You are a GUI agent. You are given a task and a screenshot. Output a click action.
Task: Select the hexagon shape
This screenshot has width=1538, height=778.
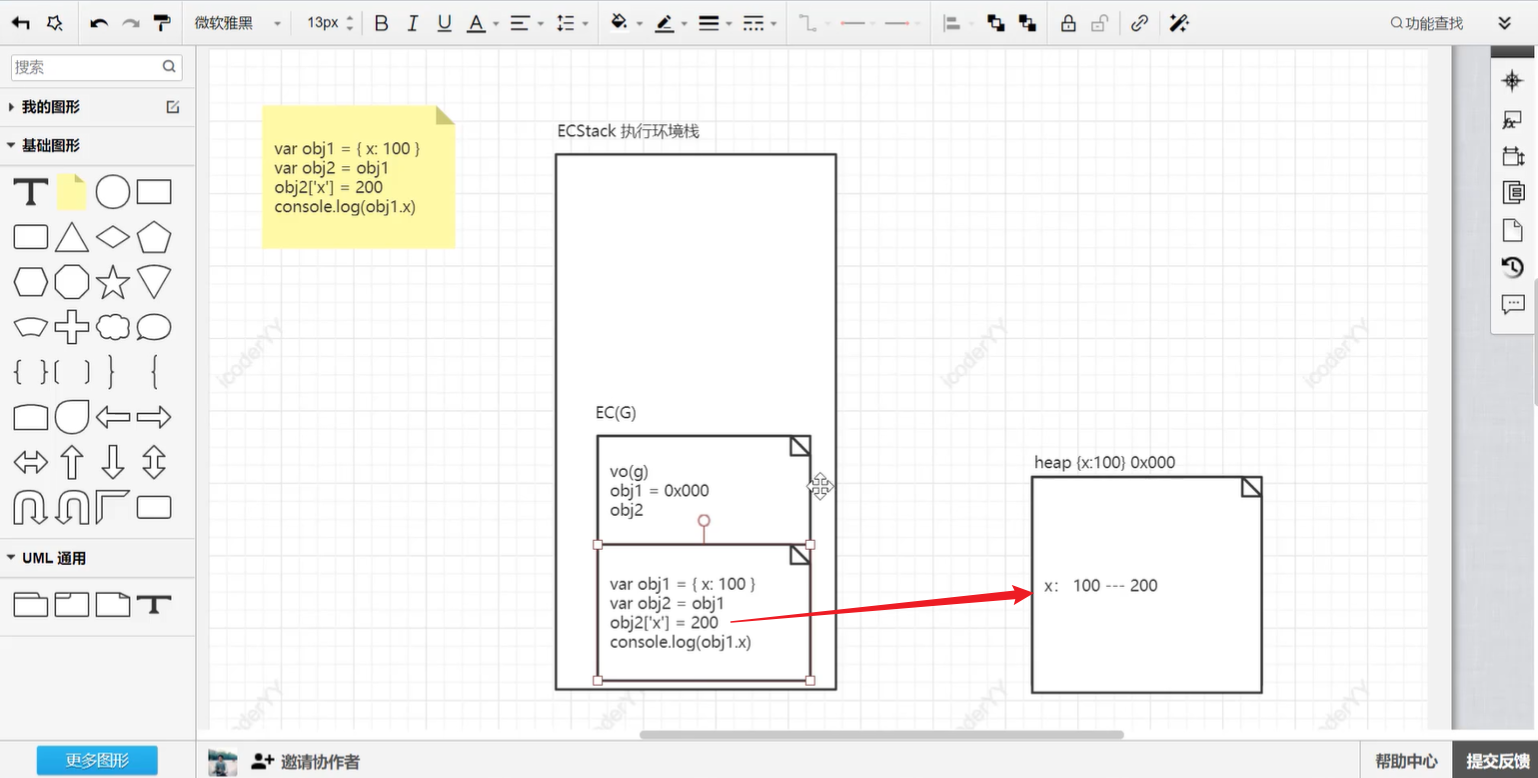click(31, 282)
